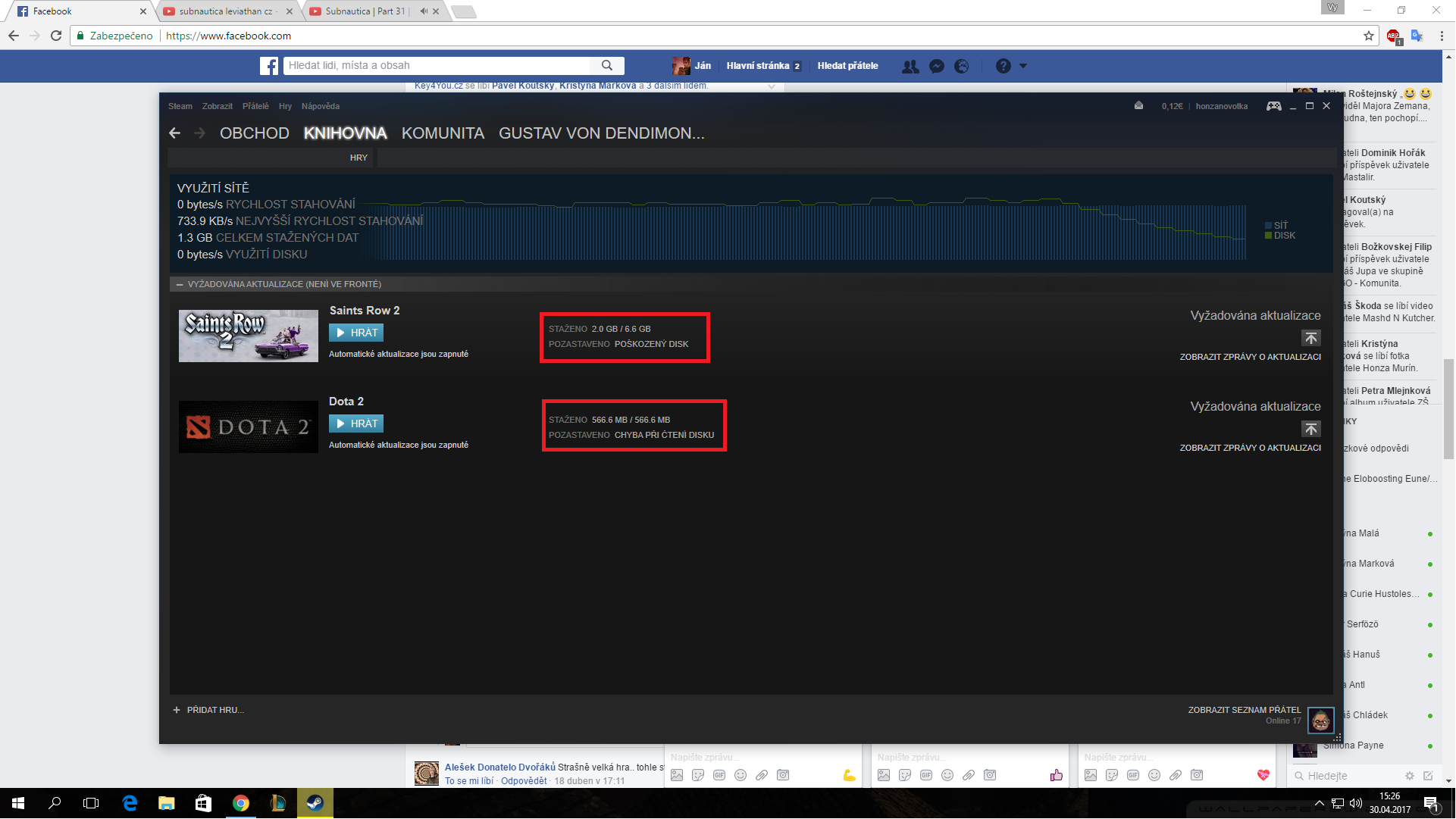
Task: Click the Facebook logo icon
Action: click(269, 66)
